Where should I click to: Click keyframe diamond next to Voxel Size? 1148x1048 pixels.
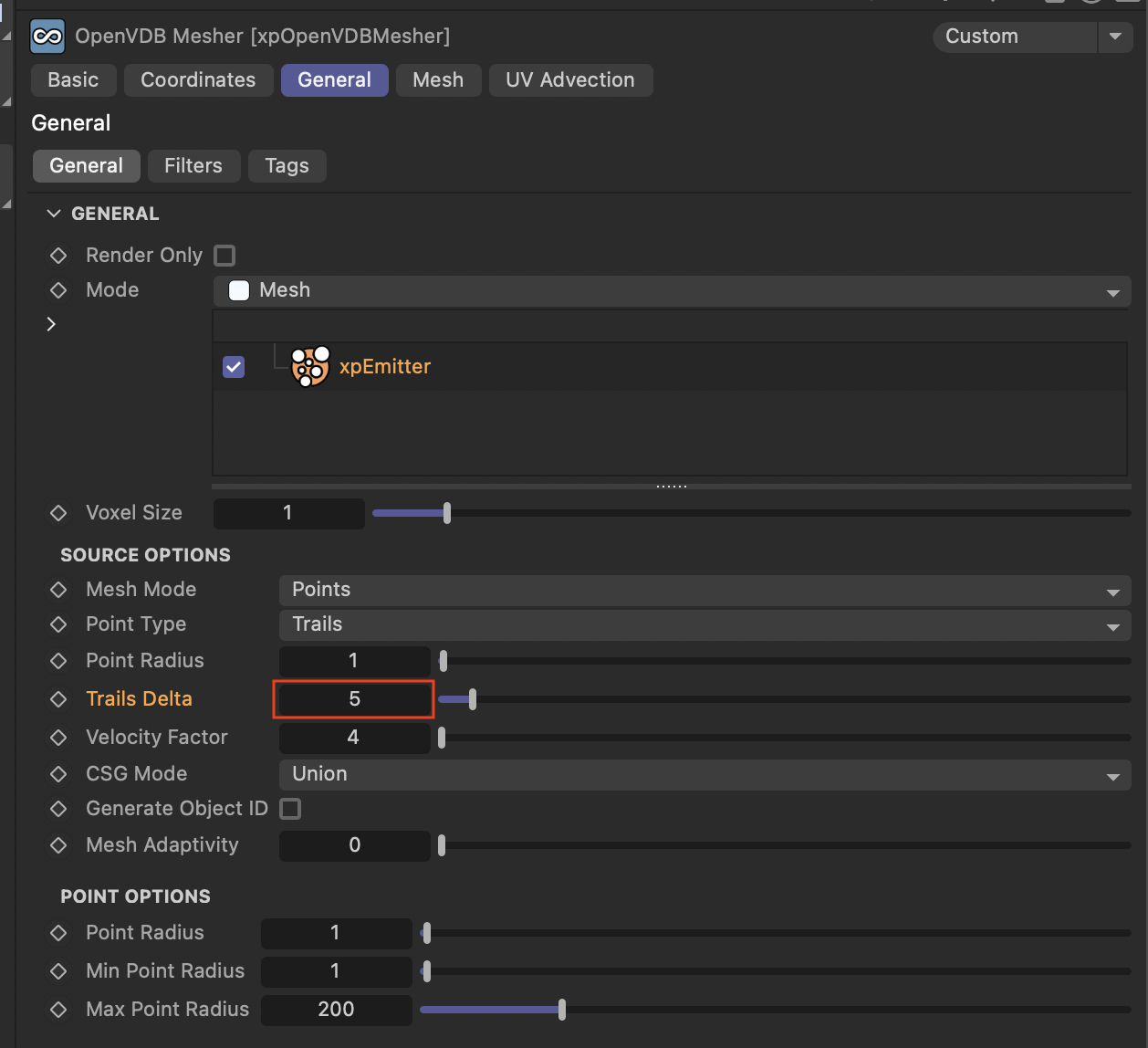coord(58,513)
